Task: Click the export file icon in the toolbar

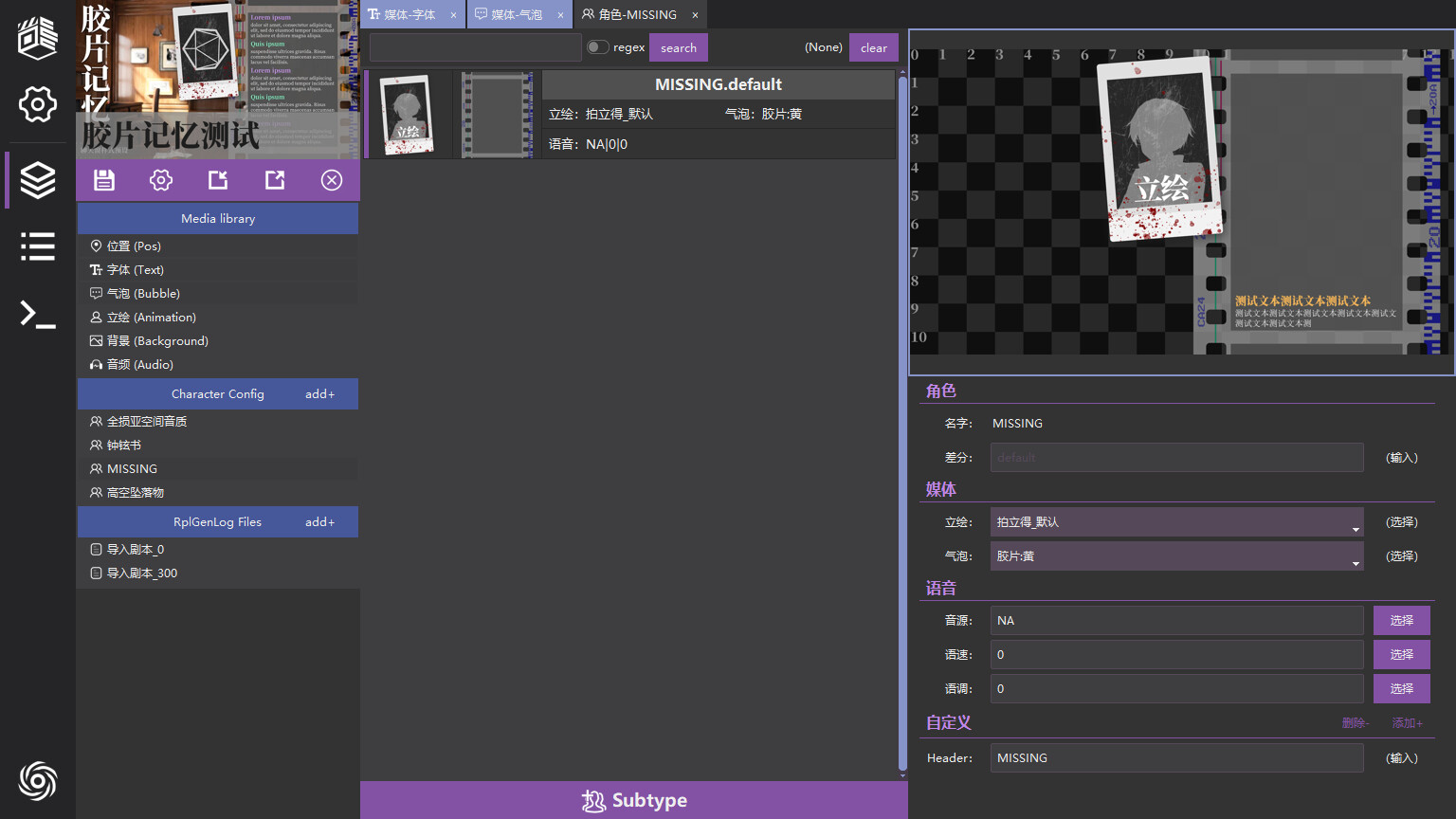Action: pyautogui.click(x=274, y=180)
